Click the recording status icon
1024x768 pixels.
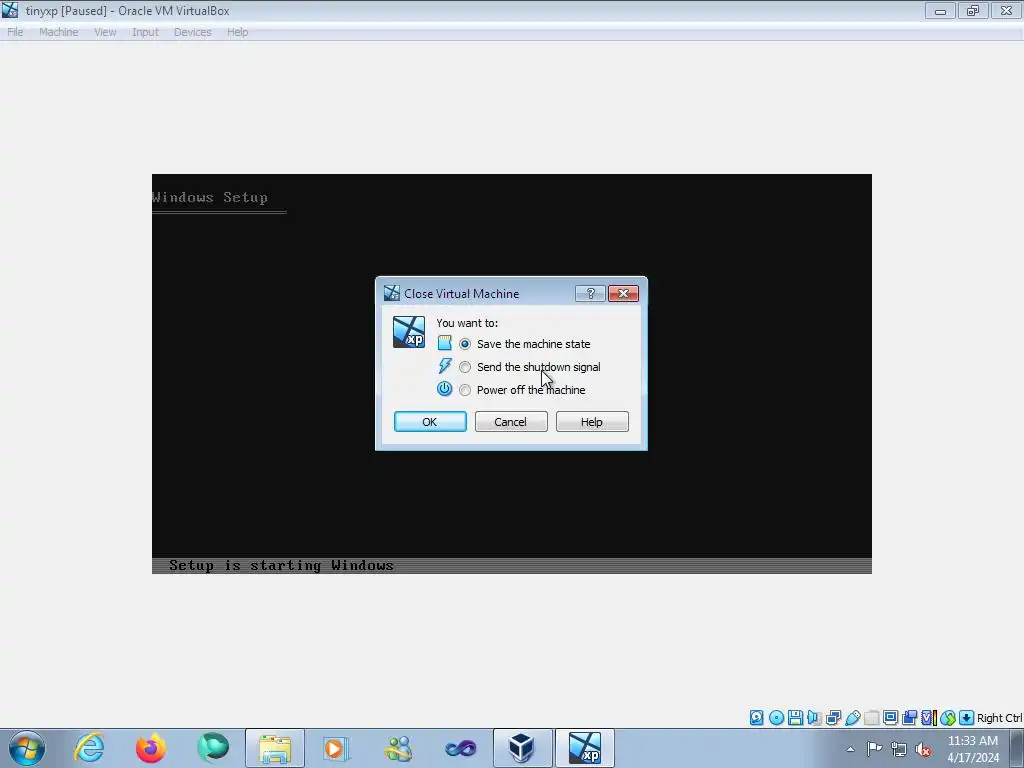pyautogui.click(x=909, y=718)
